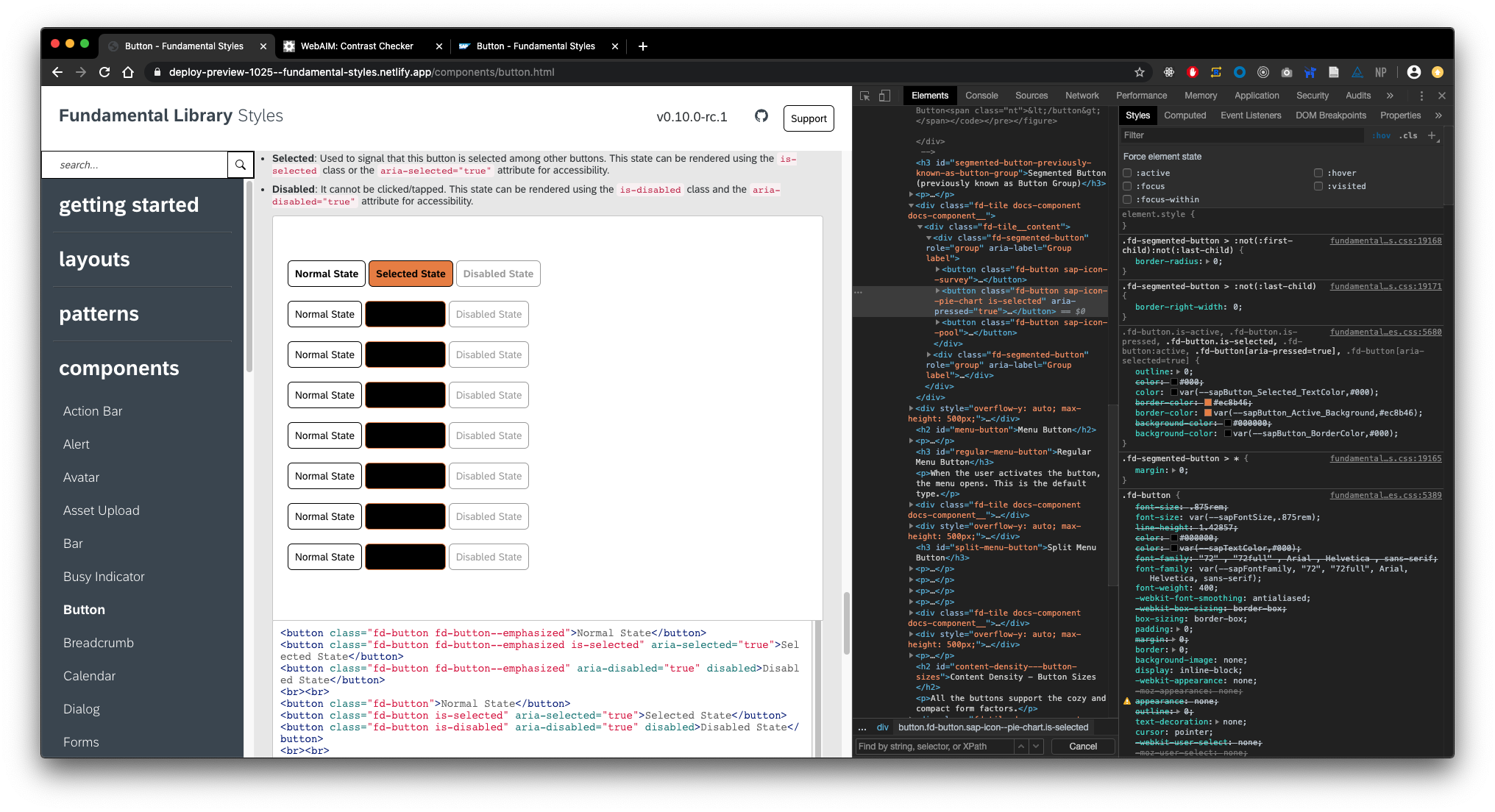Viewport: 1495px width, 812px height.
Task: Cancel the DevTools find bar
Action: [1083, 747]
